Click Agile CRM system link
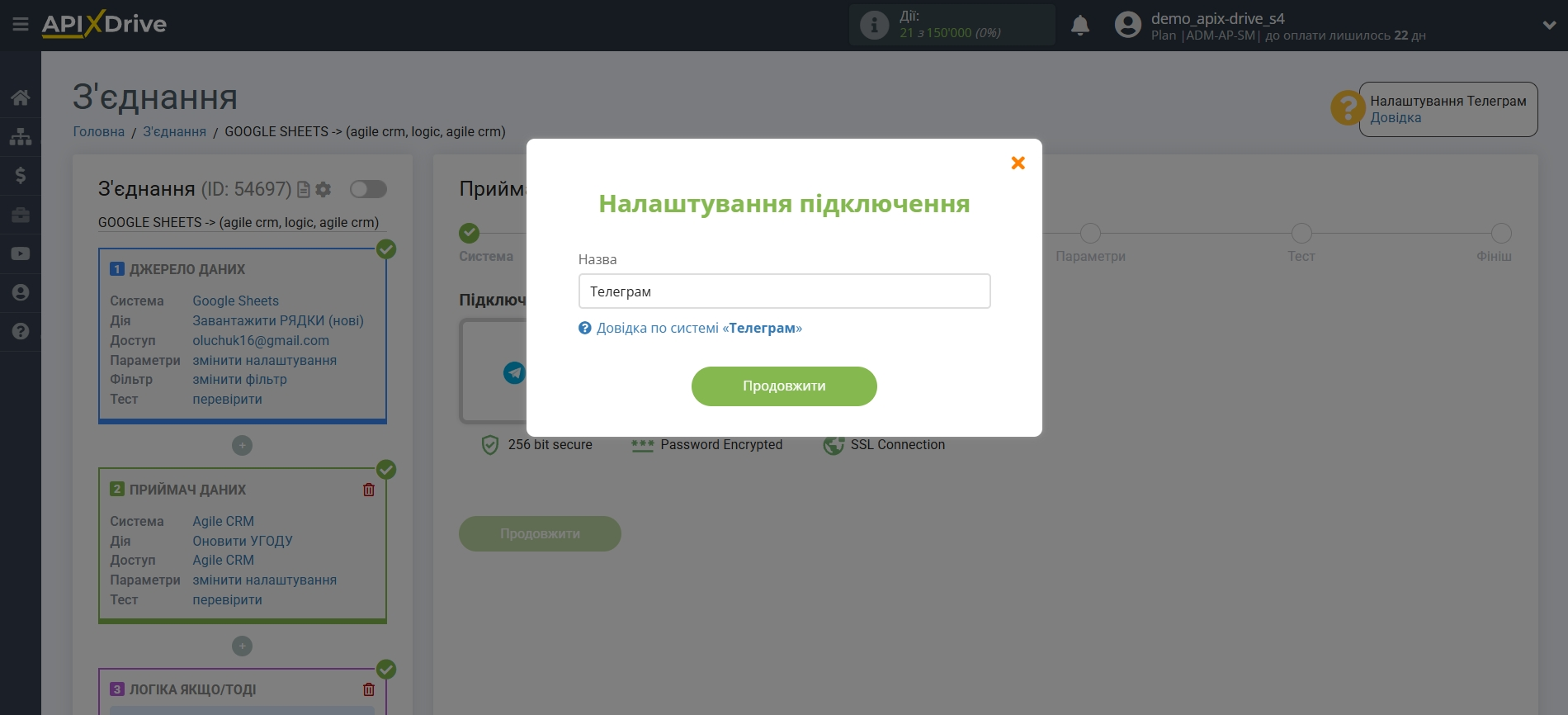The height and width of the screenshot is (715, 1568). pyautogui.click(x=224, y=522)
